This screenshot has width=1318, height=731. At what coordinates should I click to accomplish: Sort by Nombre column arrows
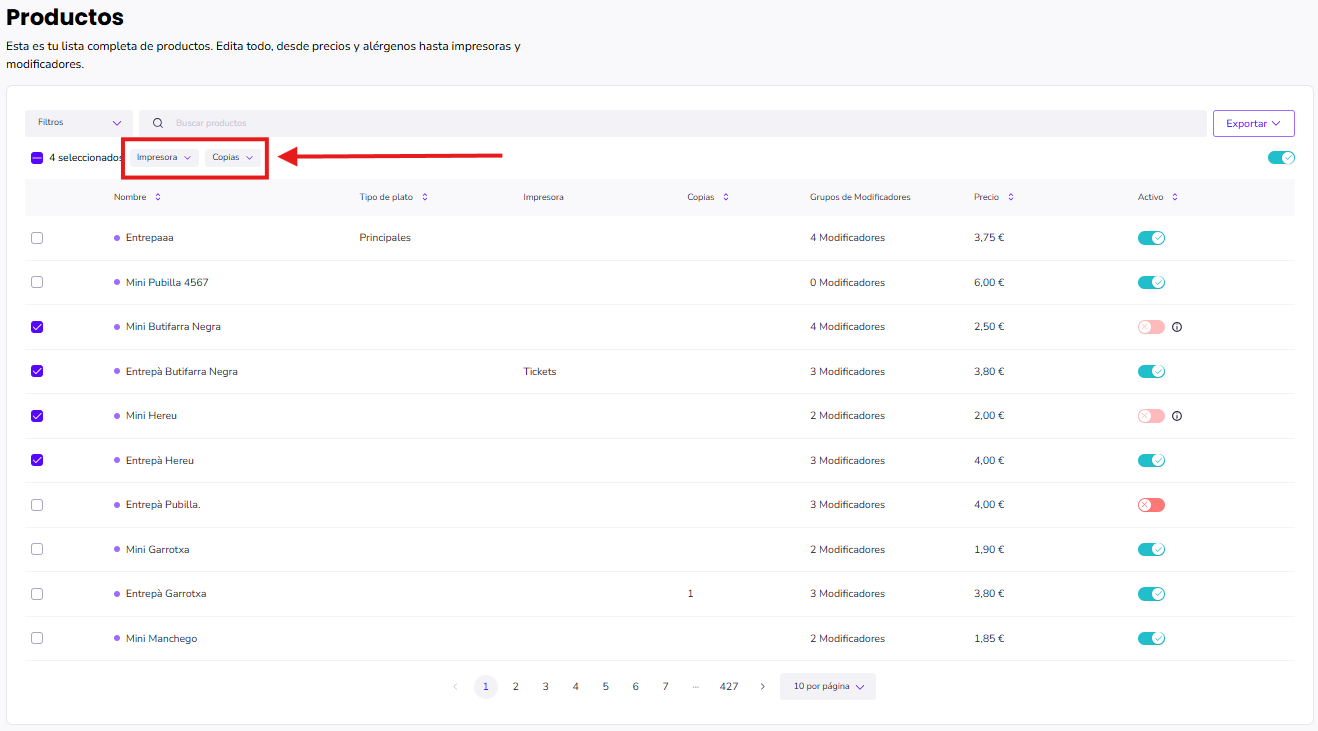(x=158, y=197)
